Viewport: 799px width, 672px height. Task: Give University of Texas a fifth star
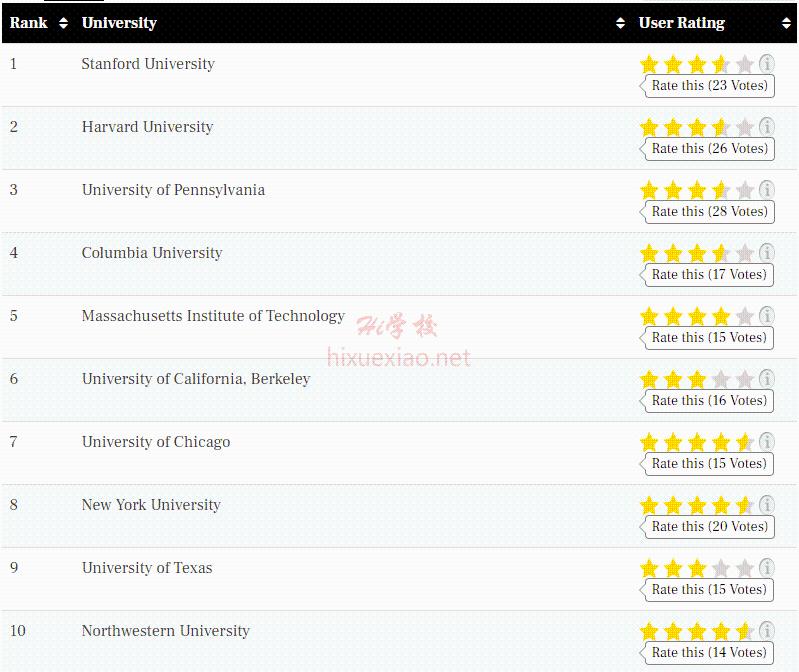click(x=744, y=568)
